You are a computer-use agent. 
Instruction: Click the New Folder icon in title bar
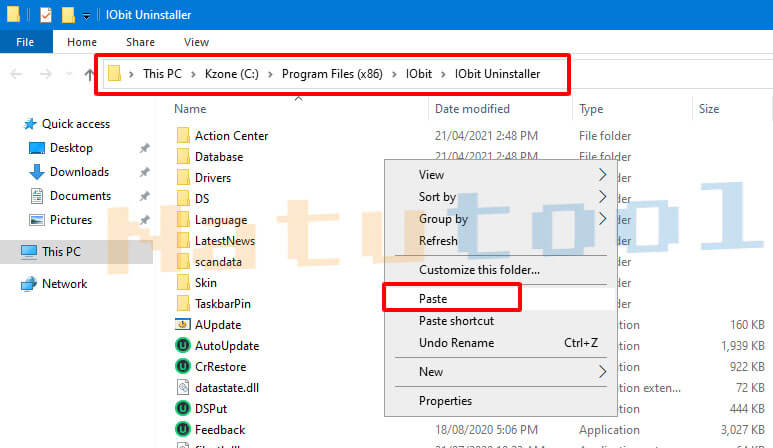coord(68,15)
